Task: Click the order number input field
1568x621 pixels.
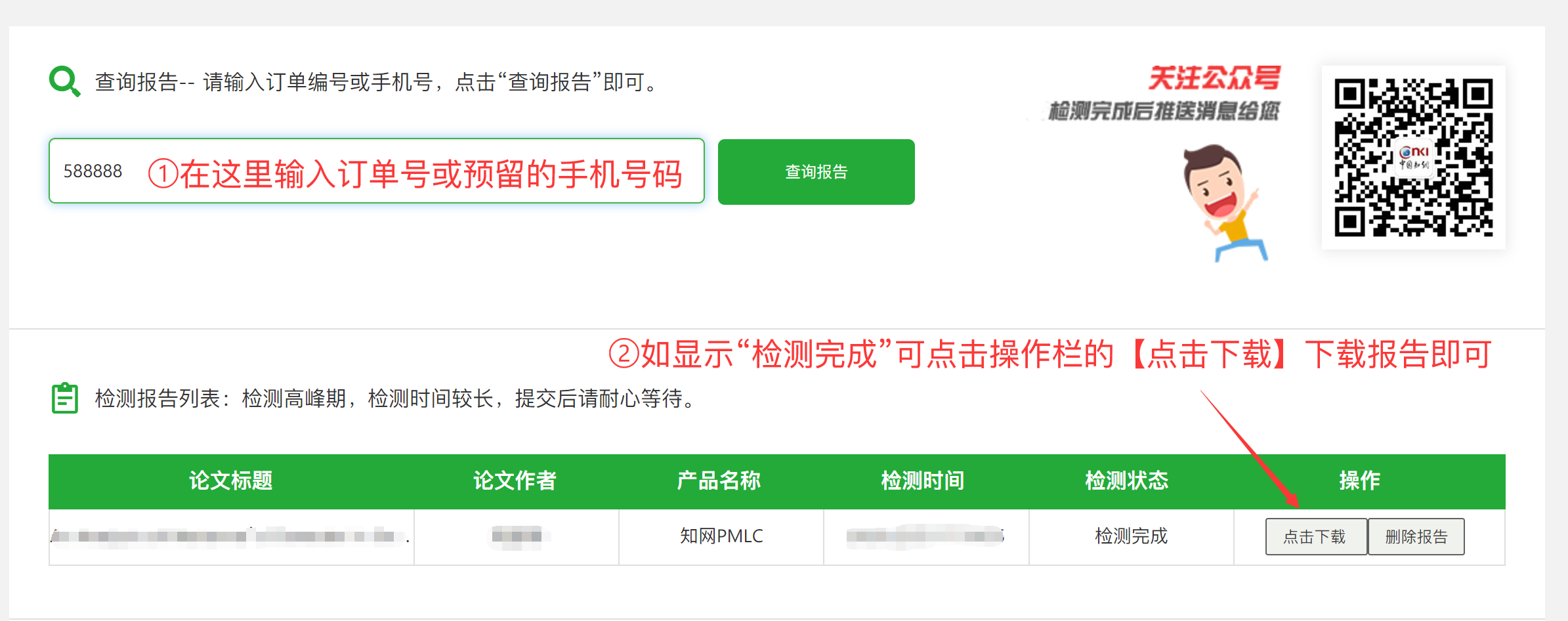Action: pyautogui.click(x=377, y=171)
